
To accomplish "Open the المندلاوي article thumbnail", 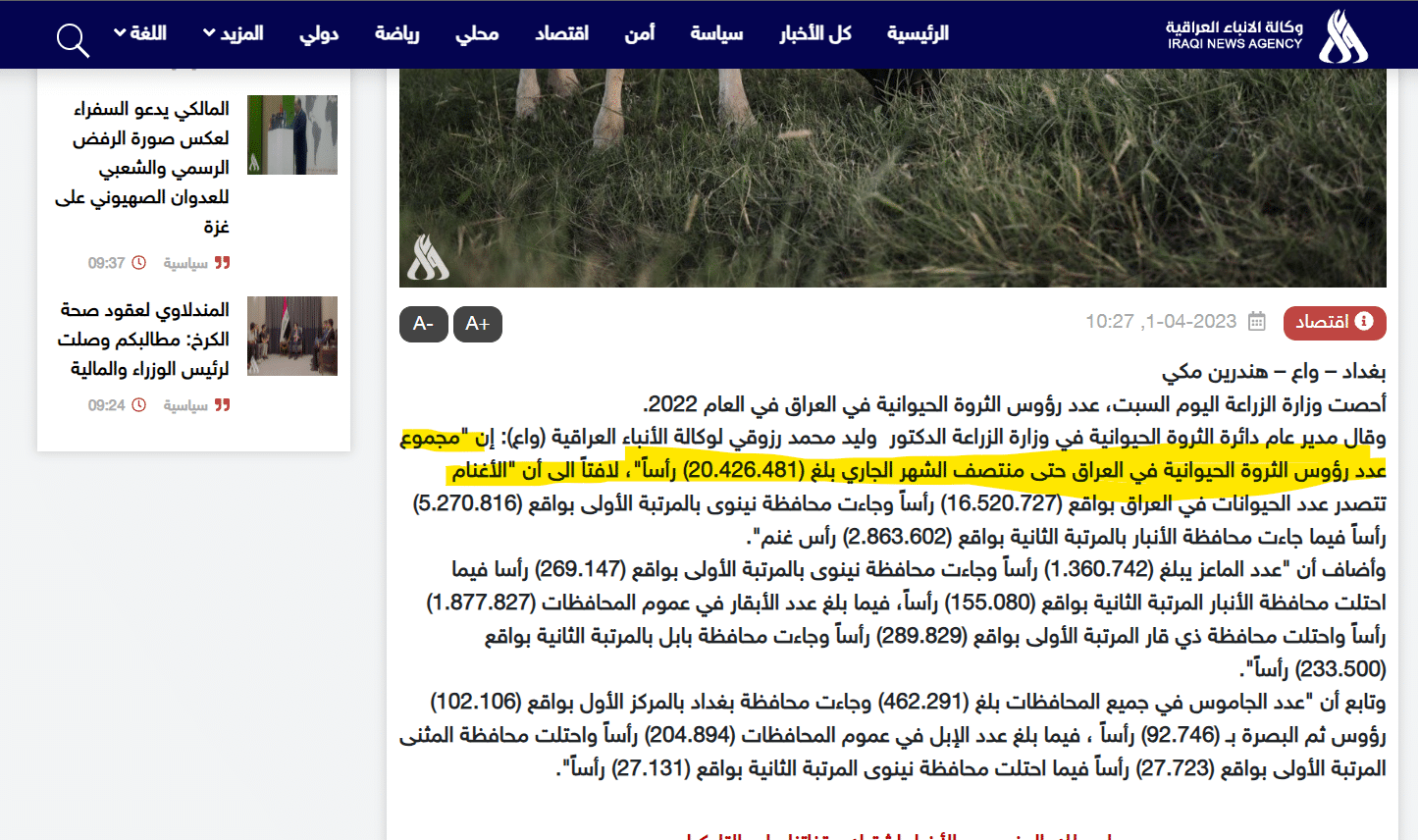I will [x=291, y=336].
